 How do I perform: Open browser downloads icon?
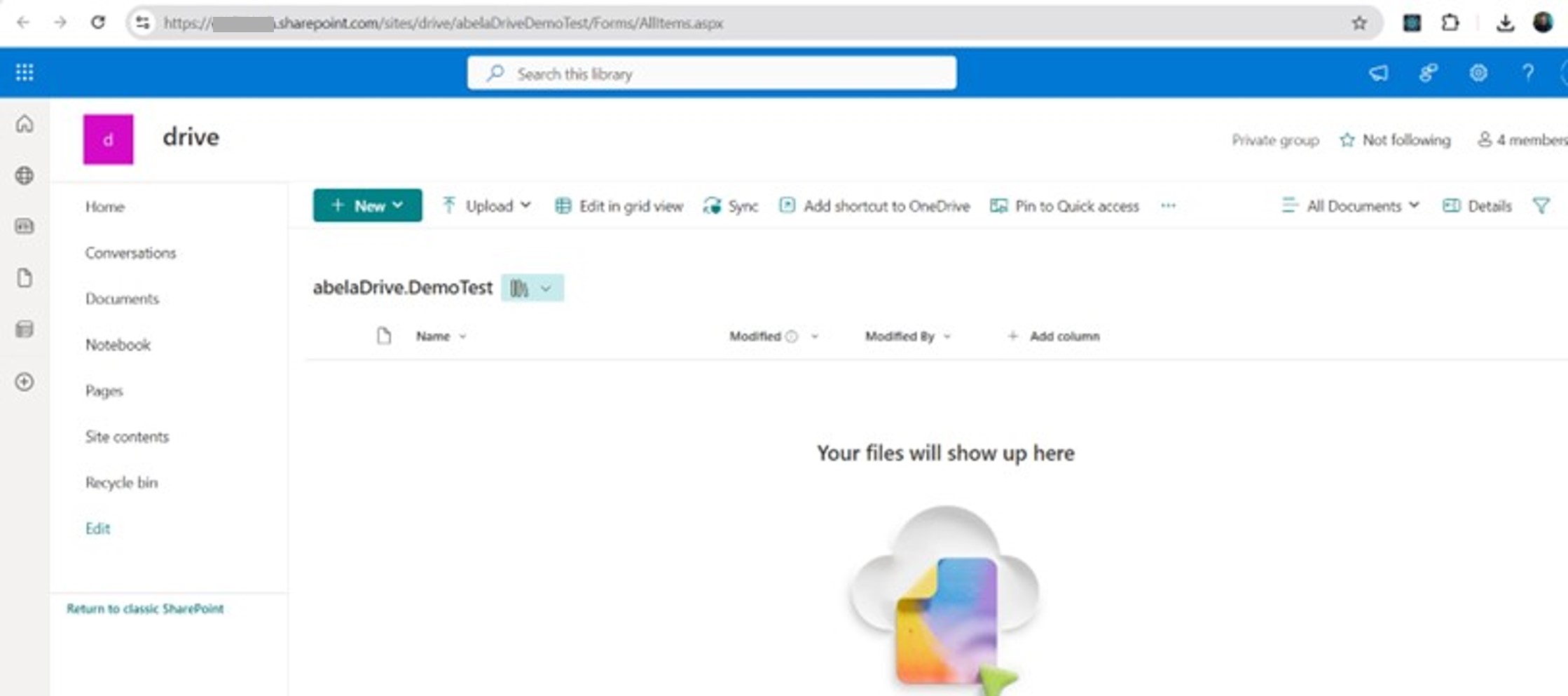pyautogui.click(x=1505, y=23)
